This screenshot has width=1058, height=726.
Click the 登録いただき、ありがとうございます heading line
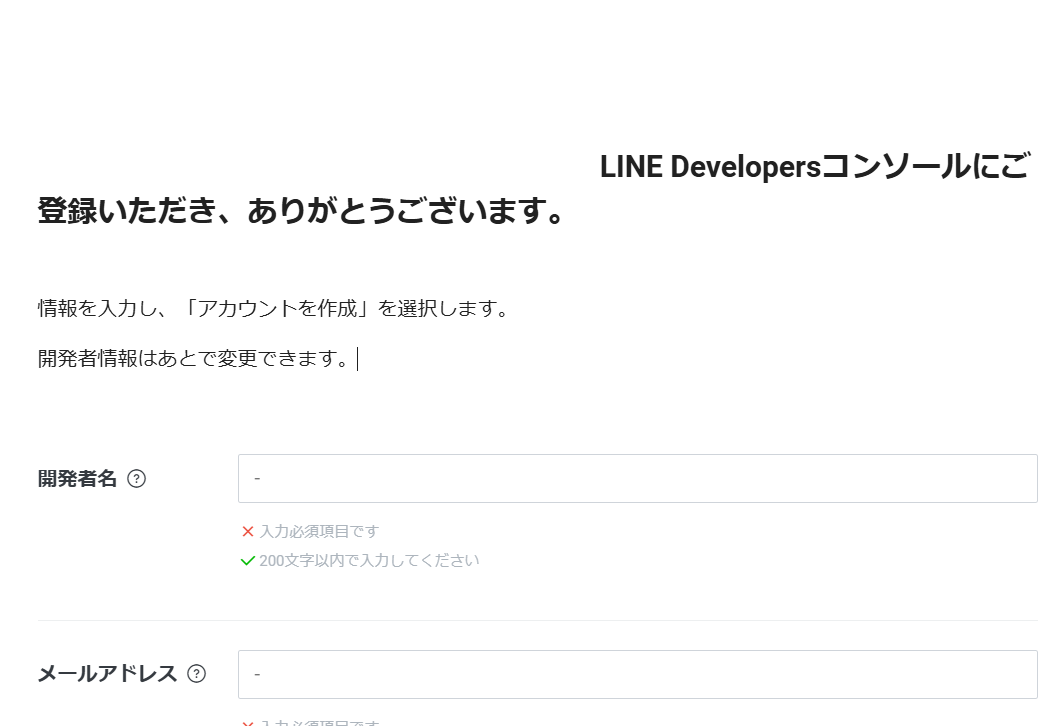[301, 211]
